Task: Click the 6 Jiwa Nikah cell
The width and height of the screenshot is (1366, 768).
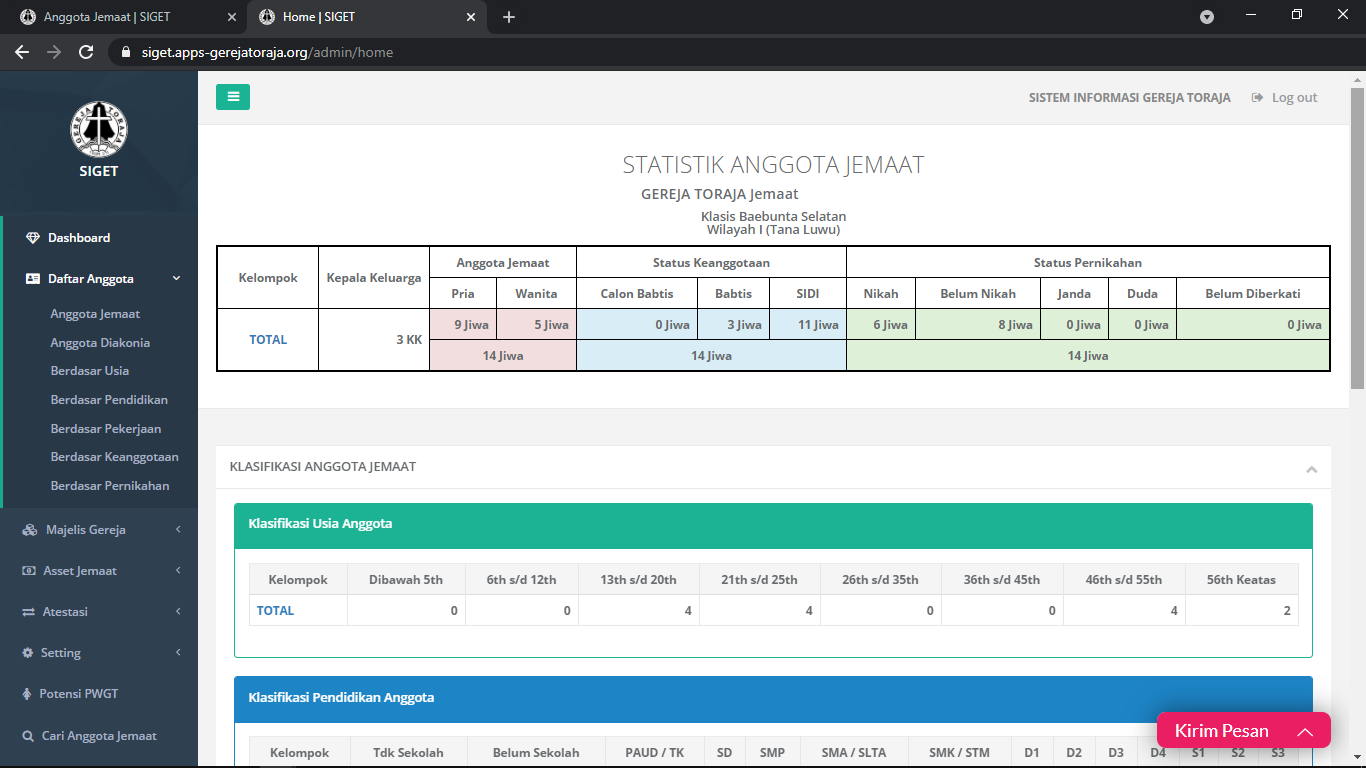Action: (881, 324)
